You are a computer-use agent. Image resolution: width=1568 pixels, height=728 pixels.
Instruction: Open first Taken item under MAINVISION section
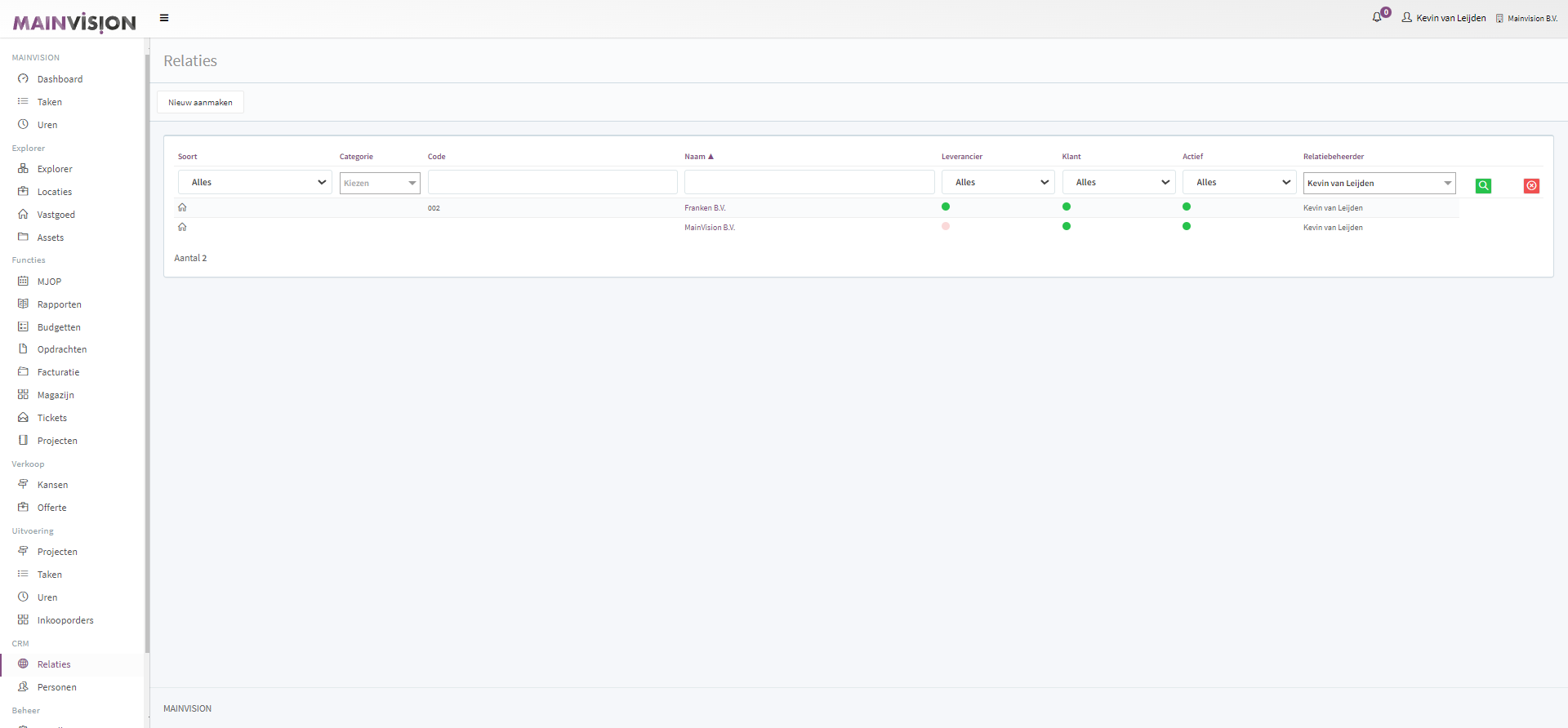coord(50,102)
